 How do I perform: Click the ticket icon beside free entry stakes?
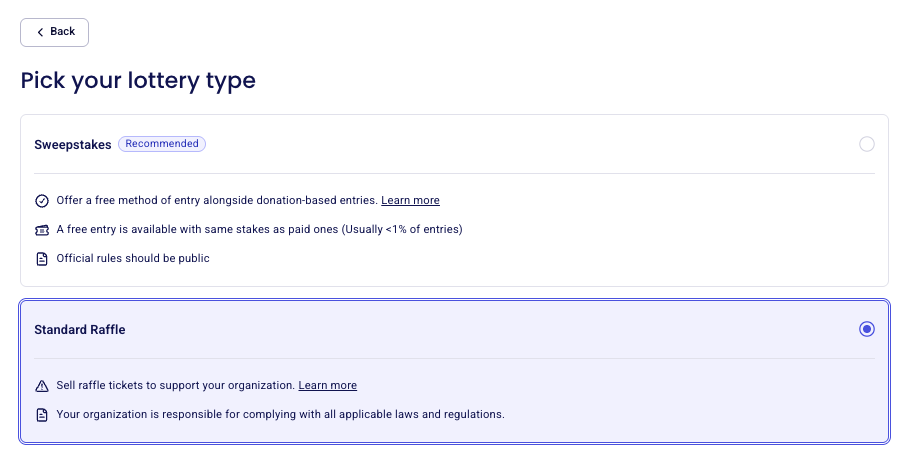point(42,230)
